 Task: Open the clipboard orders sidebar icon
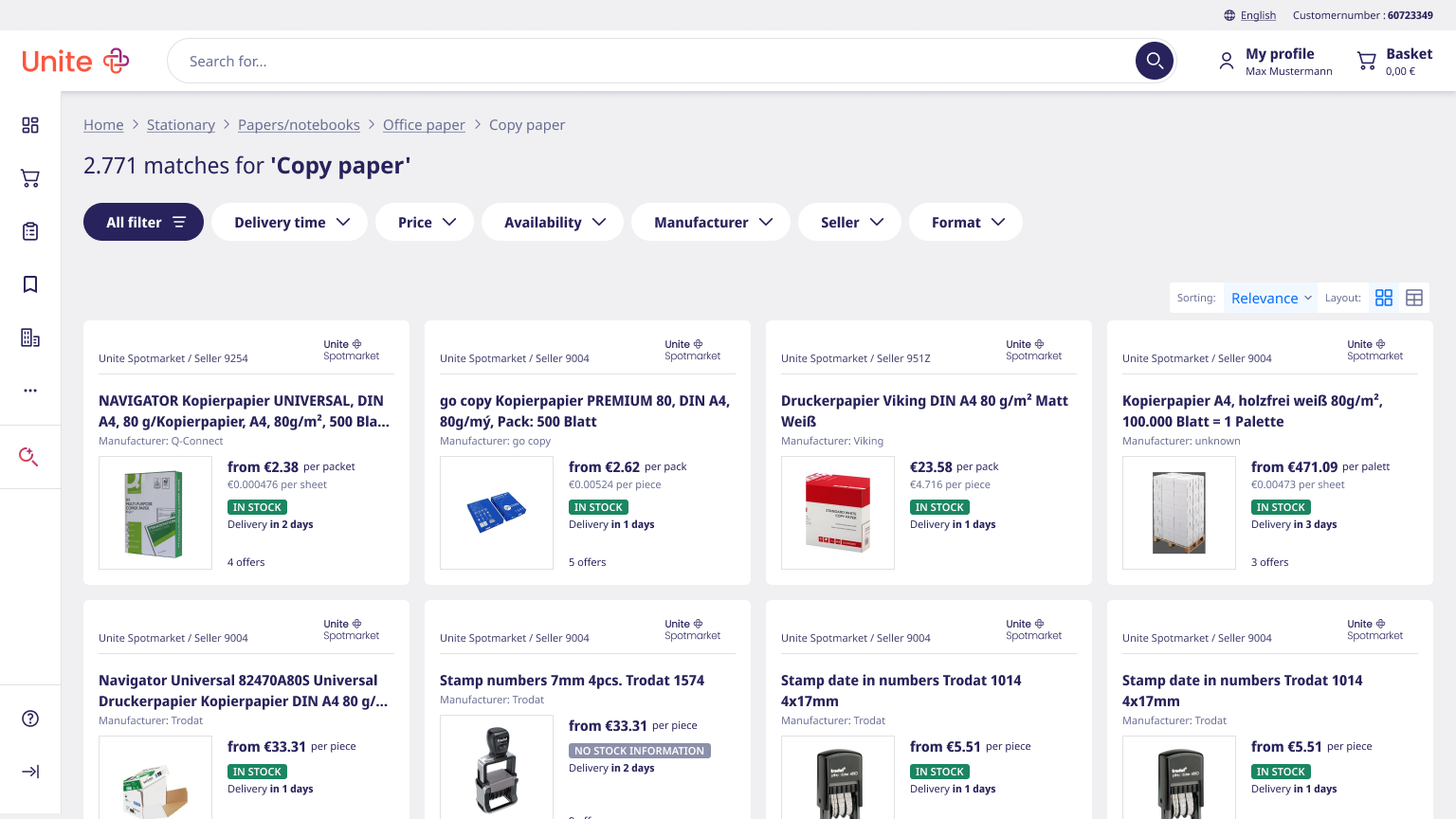(30, 231)
